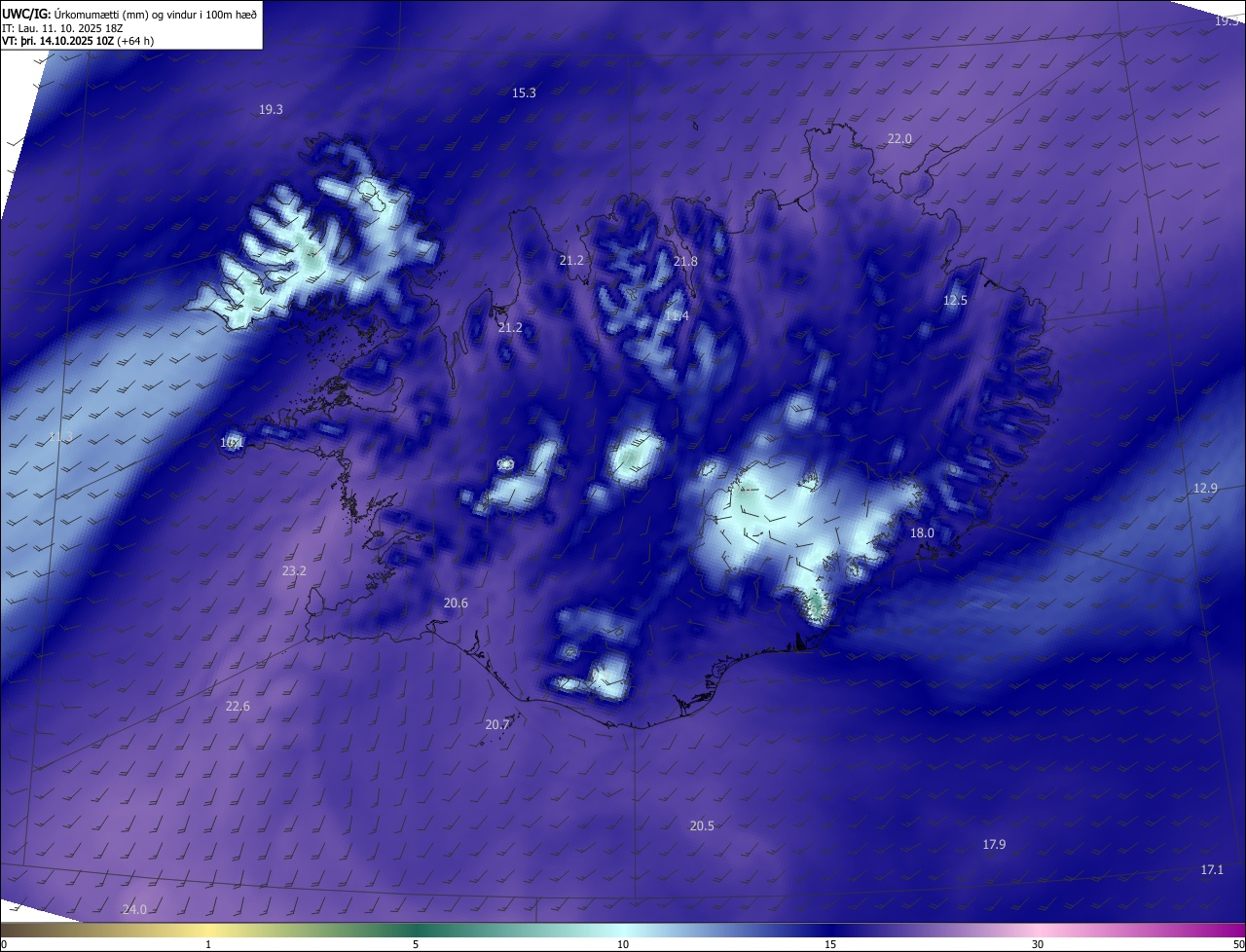Select the 20.6 value label

pos(456,604)
